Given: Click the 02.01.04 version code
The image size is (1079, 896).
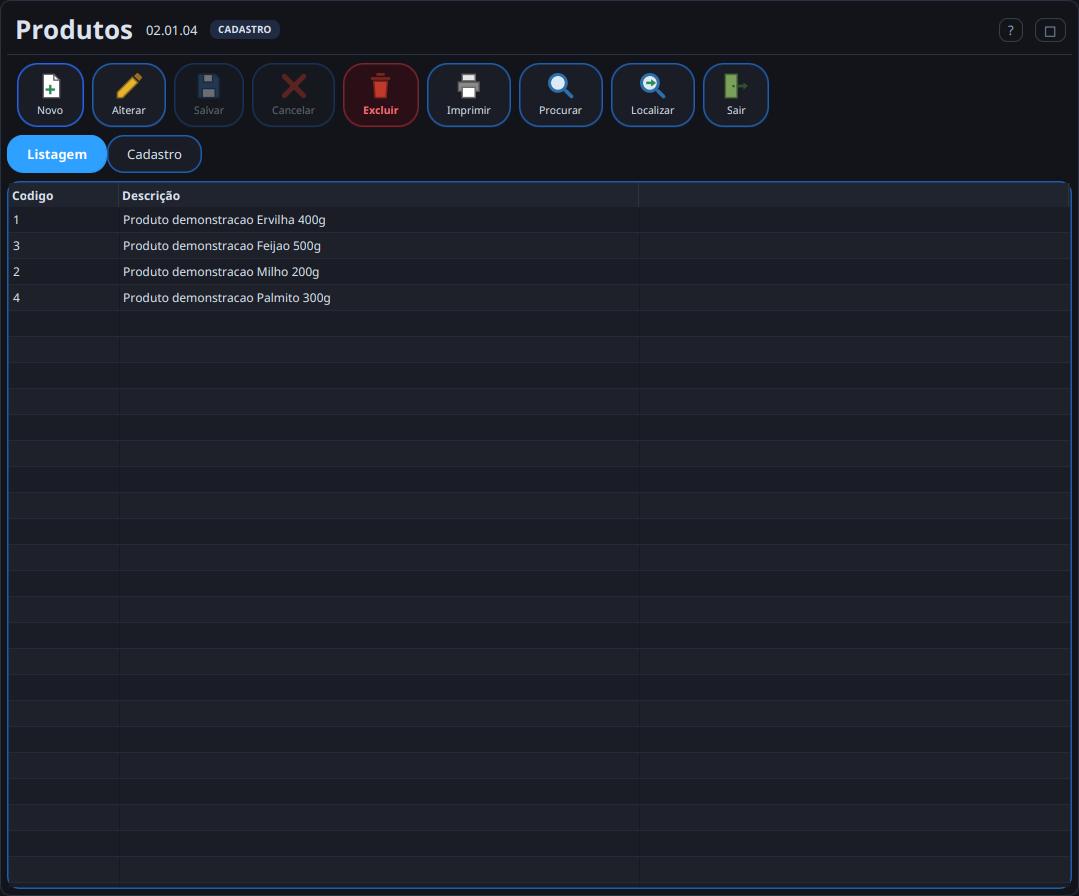Looking at the screenshot, I should (171, 30).
